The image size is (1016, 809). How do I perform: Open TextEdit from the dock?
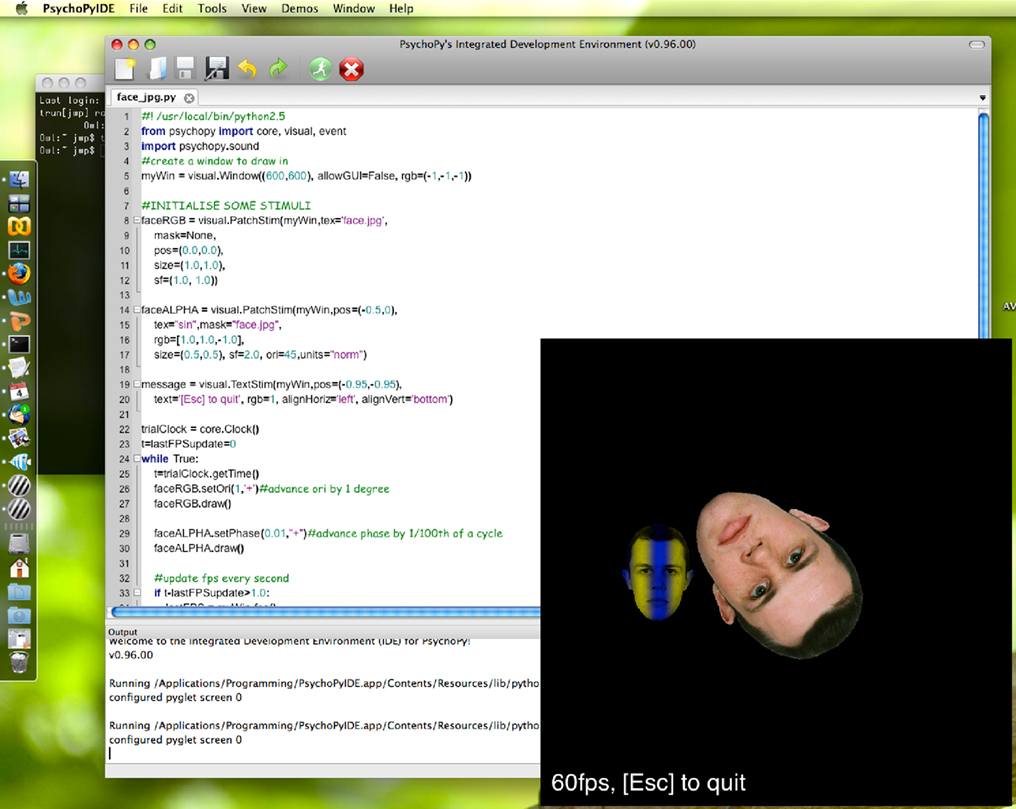point(19,368)
